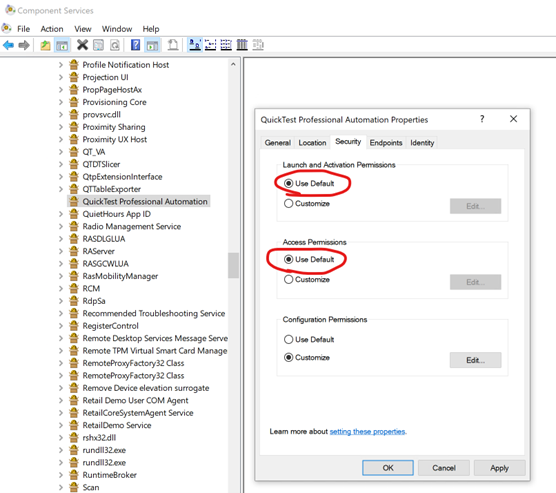Viewport: 556px width, 493px height.
Task: Click the icon left of File menu
Action: tap(6, 28)
